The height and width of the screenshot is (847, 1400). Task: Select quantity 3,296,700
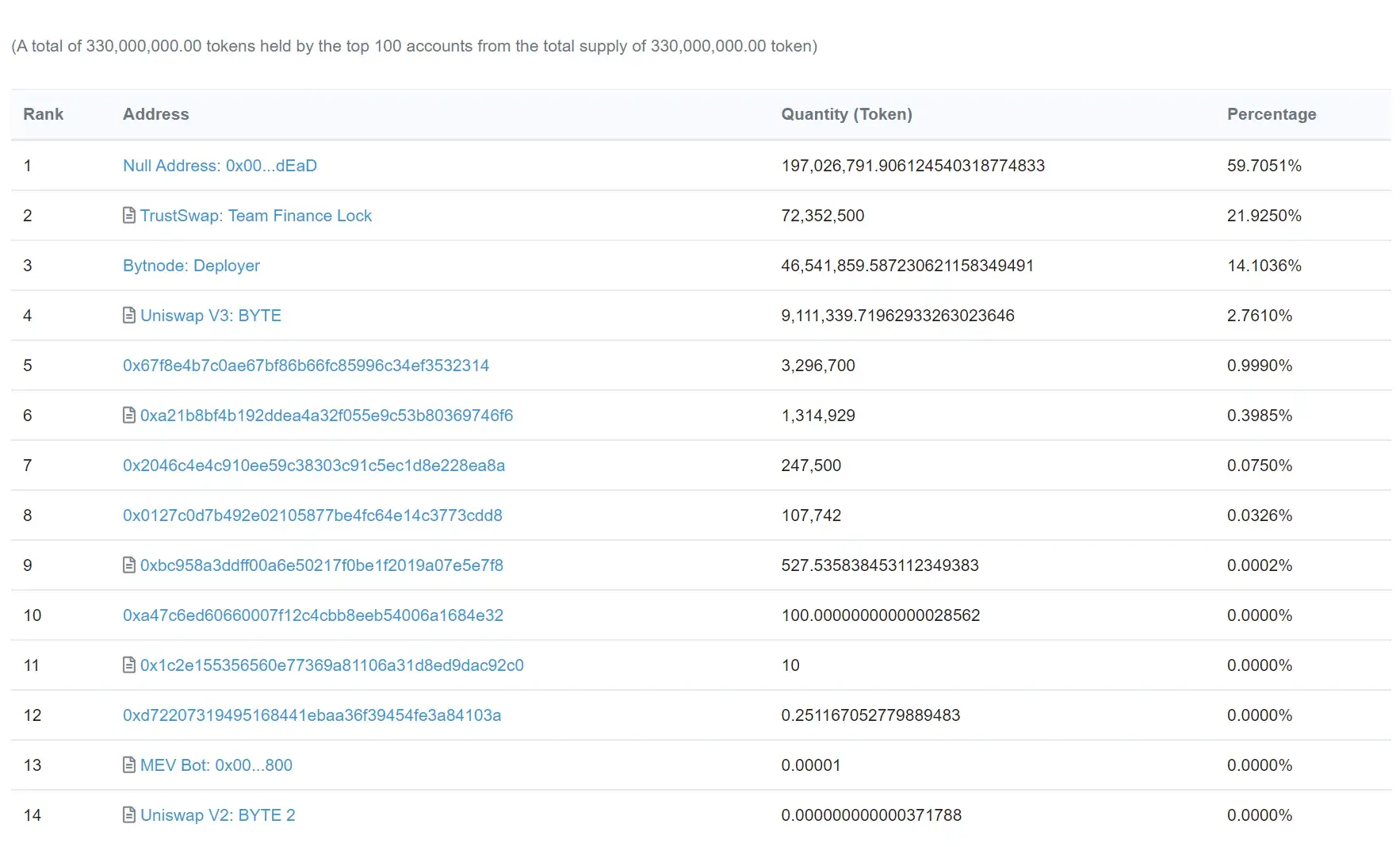point(818,366)
